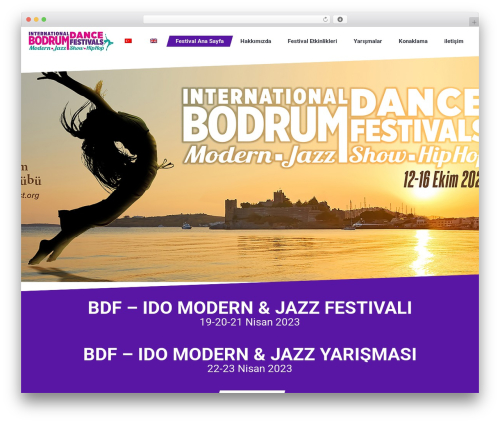Open the Konaklama menu item
The image size is (500, 423).
413,41
